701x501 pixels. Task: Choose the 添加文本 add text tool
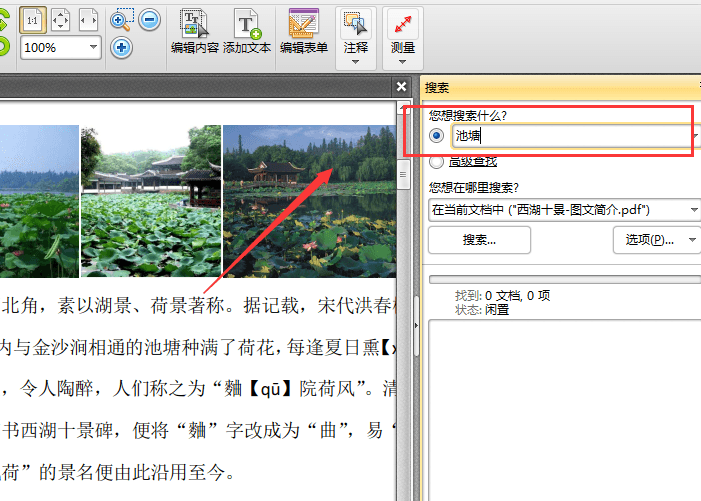(247, 32)
